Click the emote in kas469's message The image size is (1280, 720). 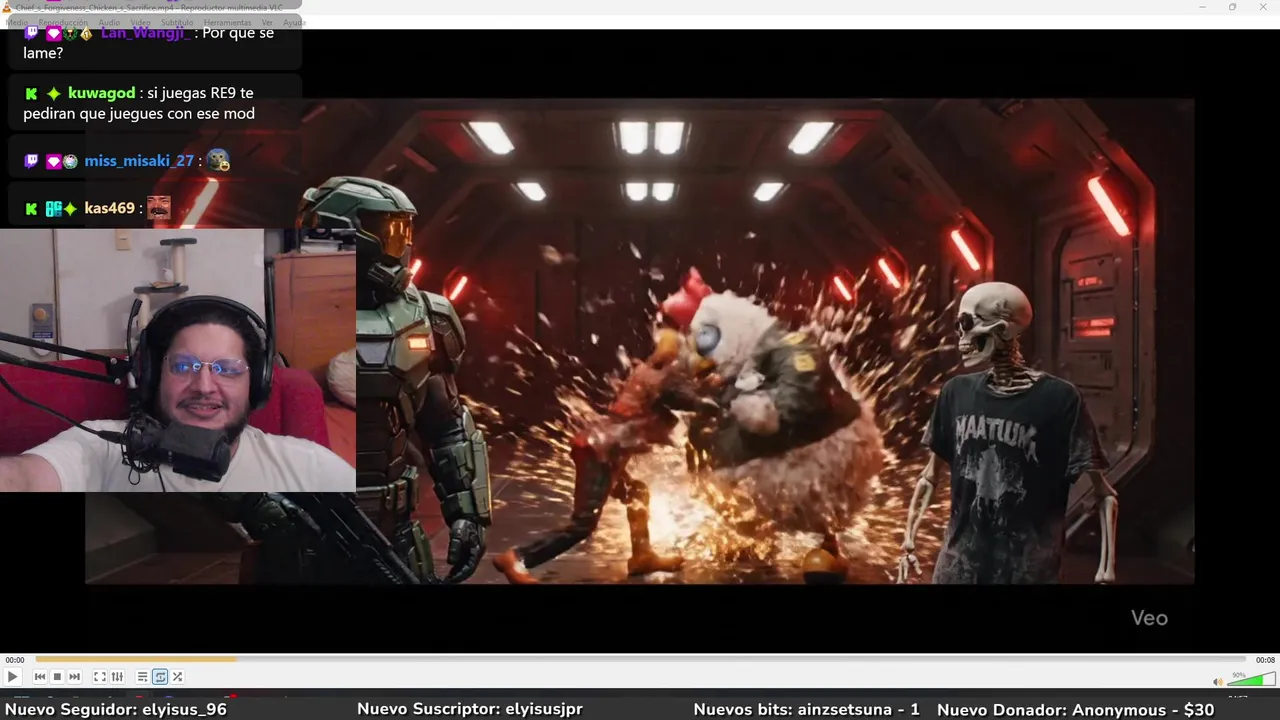[x=158, y=207]
